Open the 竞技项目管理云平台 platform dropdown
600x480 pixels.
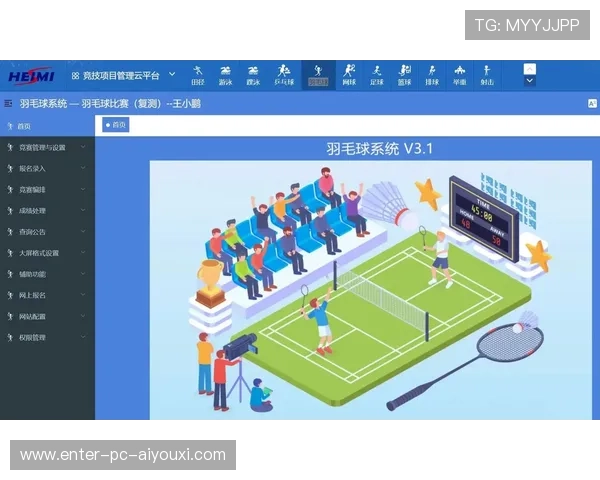122,75
